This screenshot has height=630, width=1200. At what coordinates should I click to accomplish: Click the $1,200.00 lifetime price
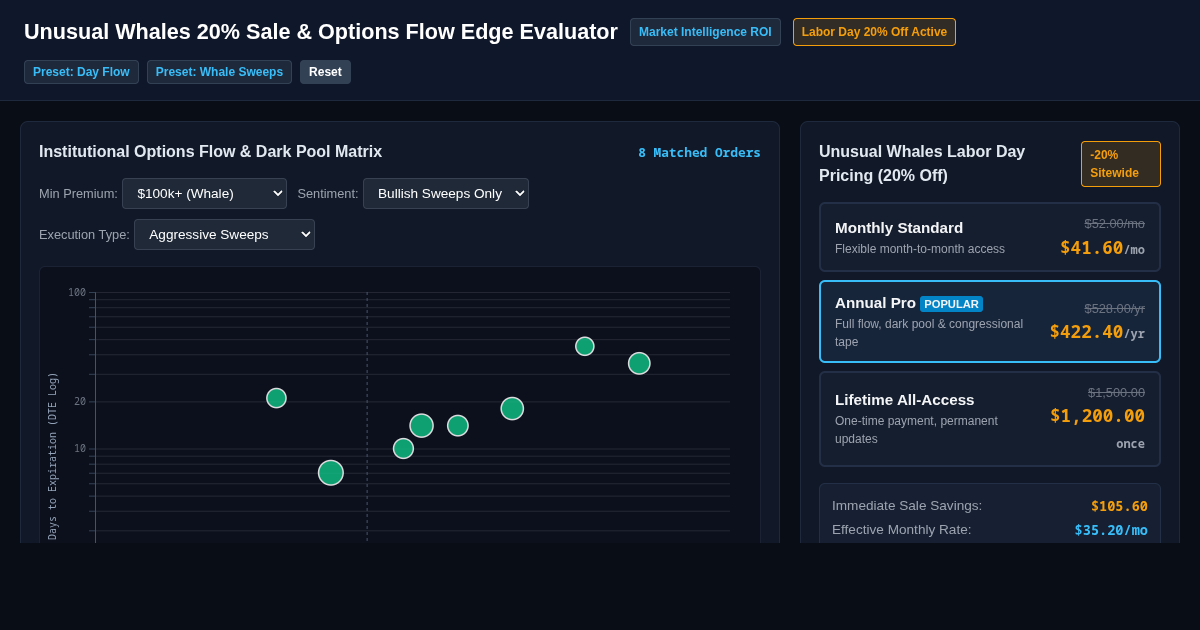point(1097,416)
